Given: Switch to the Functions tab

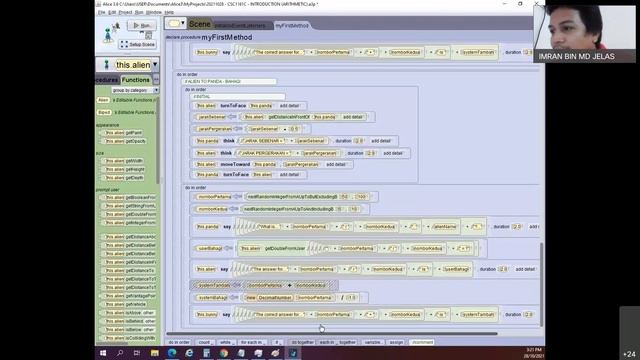Looking at the screenshot, I should (136, 80).
